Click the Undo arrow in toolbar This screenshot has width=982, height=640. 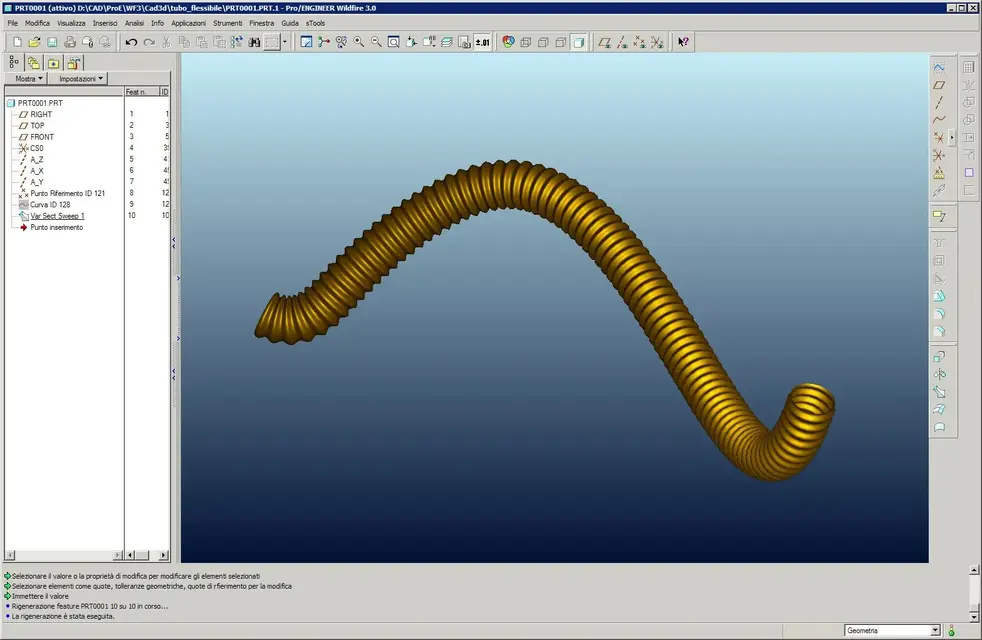coord(131,42)
